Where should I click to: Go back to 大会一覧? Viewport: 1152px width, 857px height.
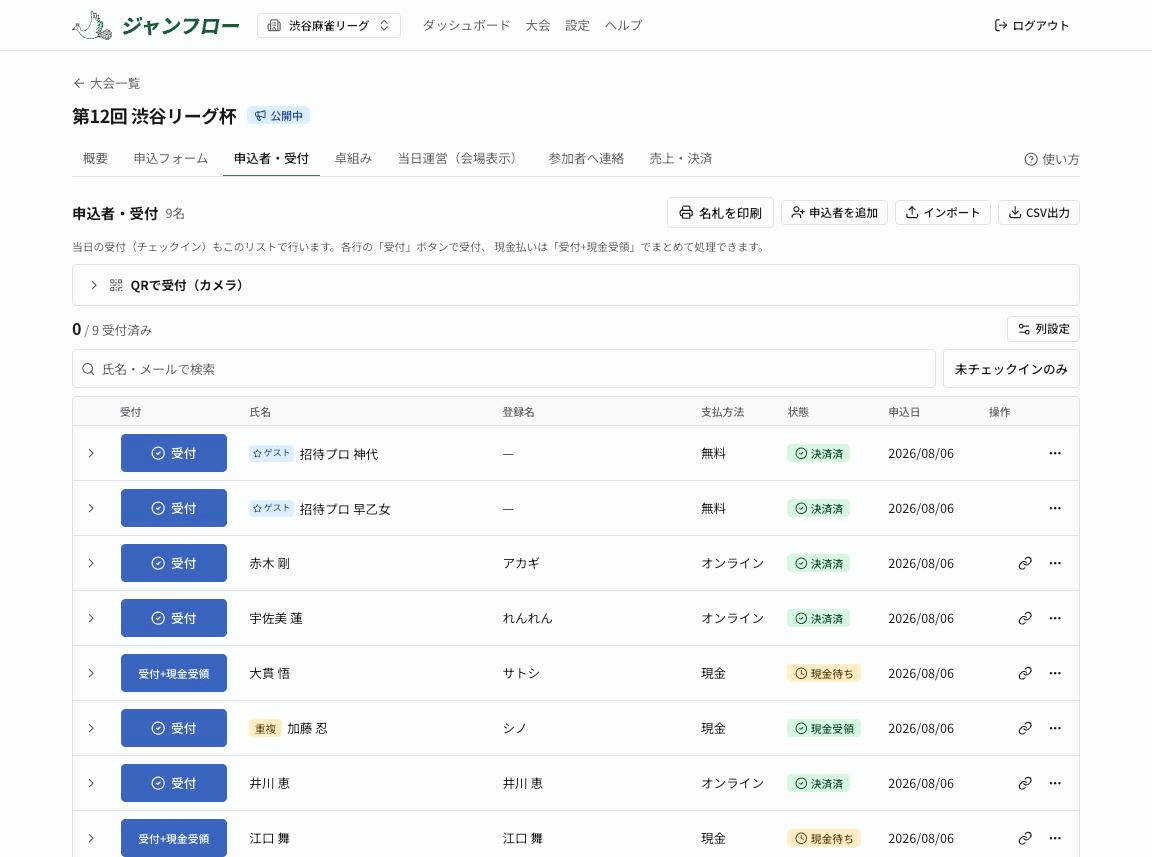point(107,83)
